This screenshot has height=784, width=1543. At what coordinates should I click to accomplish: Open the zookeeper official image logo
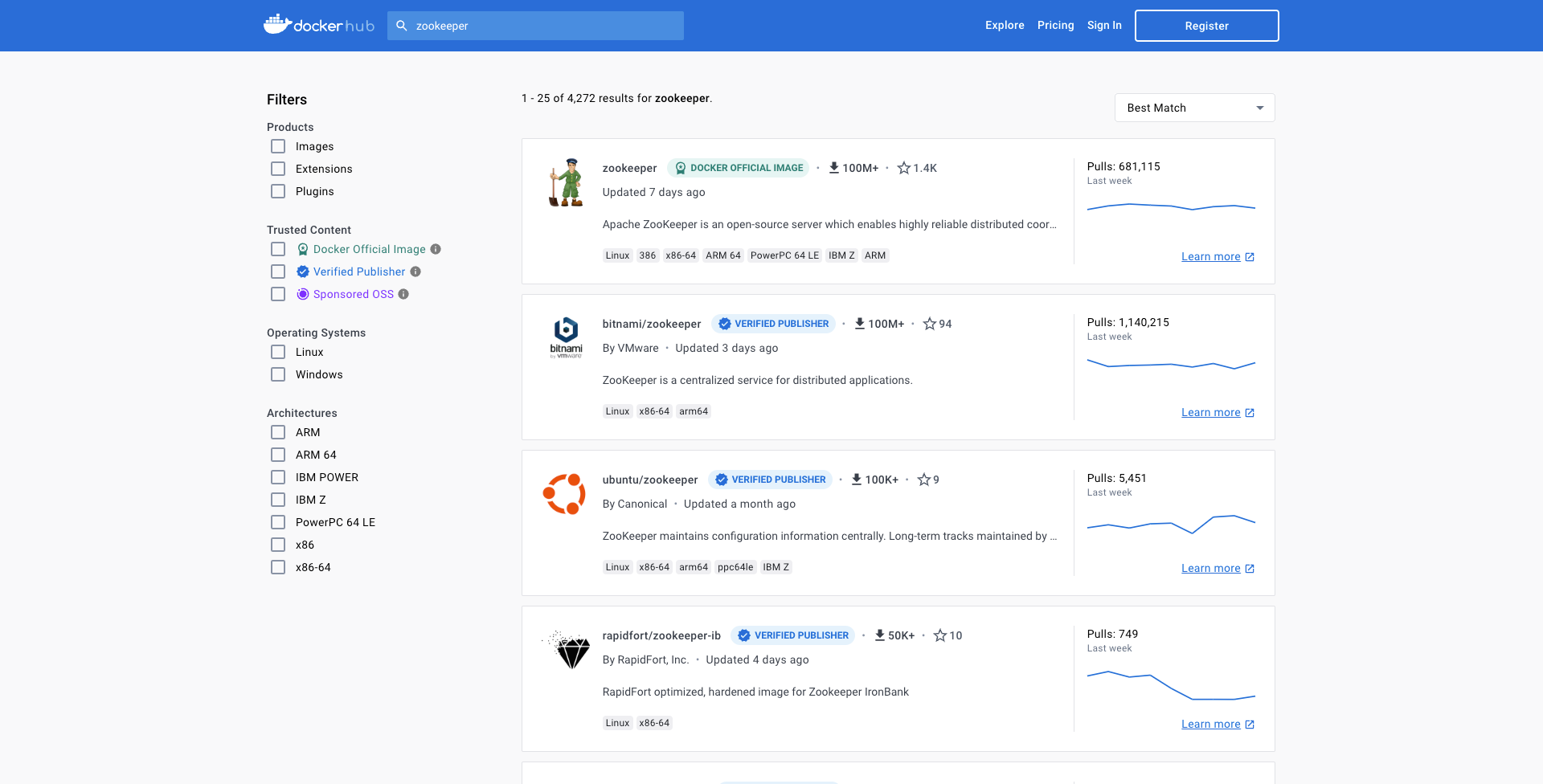pyautogui.click(x=567, y=182)
